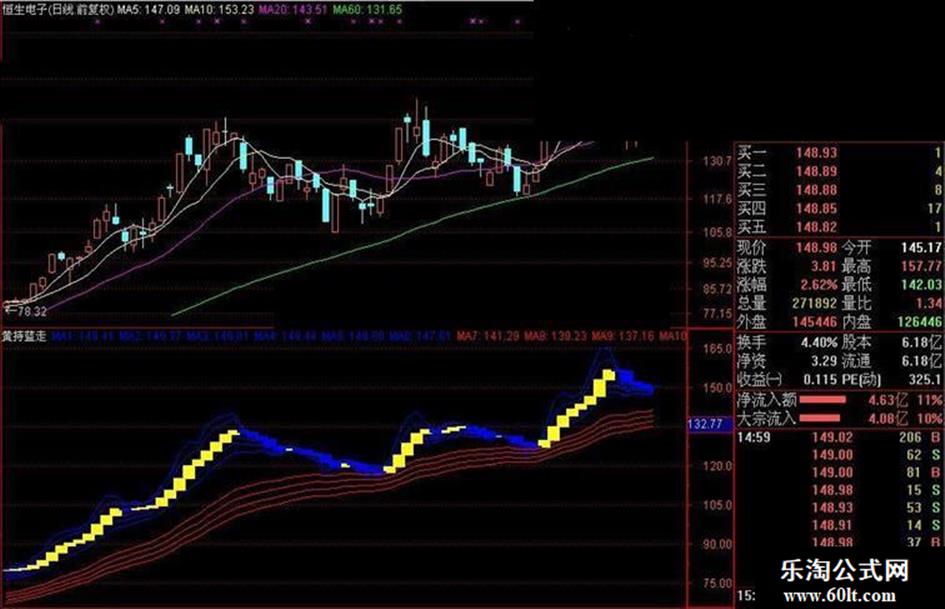Click the 120.0 indicator axis label
This screenshot has width=945, height=609.
click(717, 466)
